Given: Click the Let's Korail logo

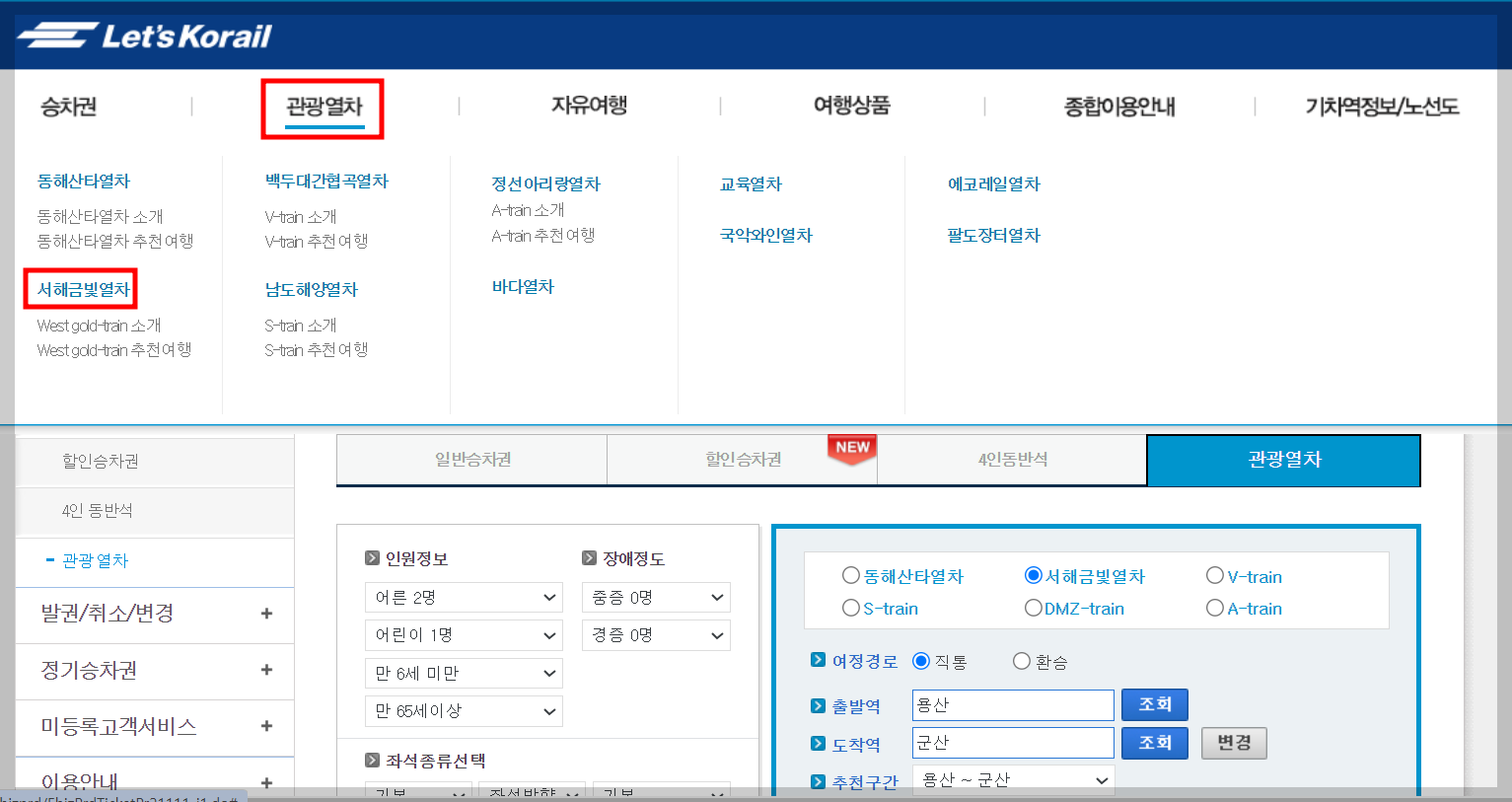Looking at the screenshot, I should pos(144,36).
